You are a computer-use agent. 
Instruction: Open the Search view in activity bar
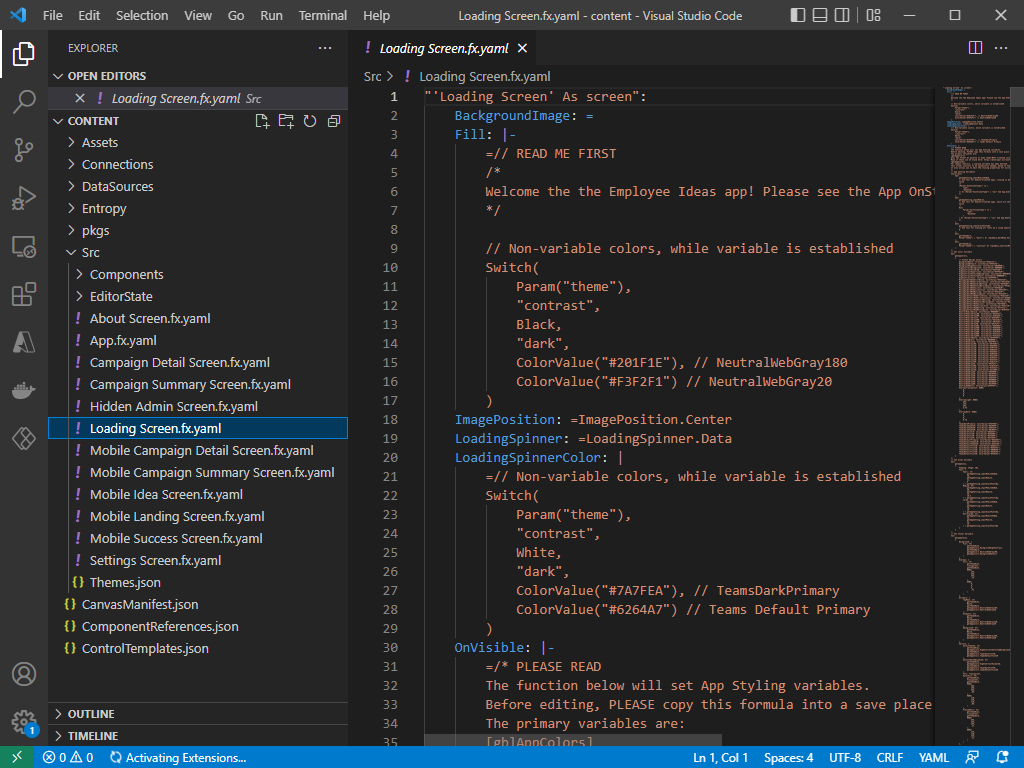tap(24, 101)
